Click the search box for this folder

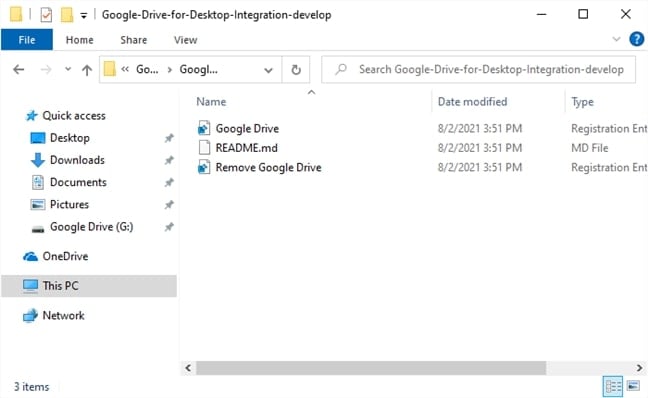pyautogui.click(x=479, y=69)
